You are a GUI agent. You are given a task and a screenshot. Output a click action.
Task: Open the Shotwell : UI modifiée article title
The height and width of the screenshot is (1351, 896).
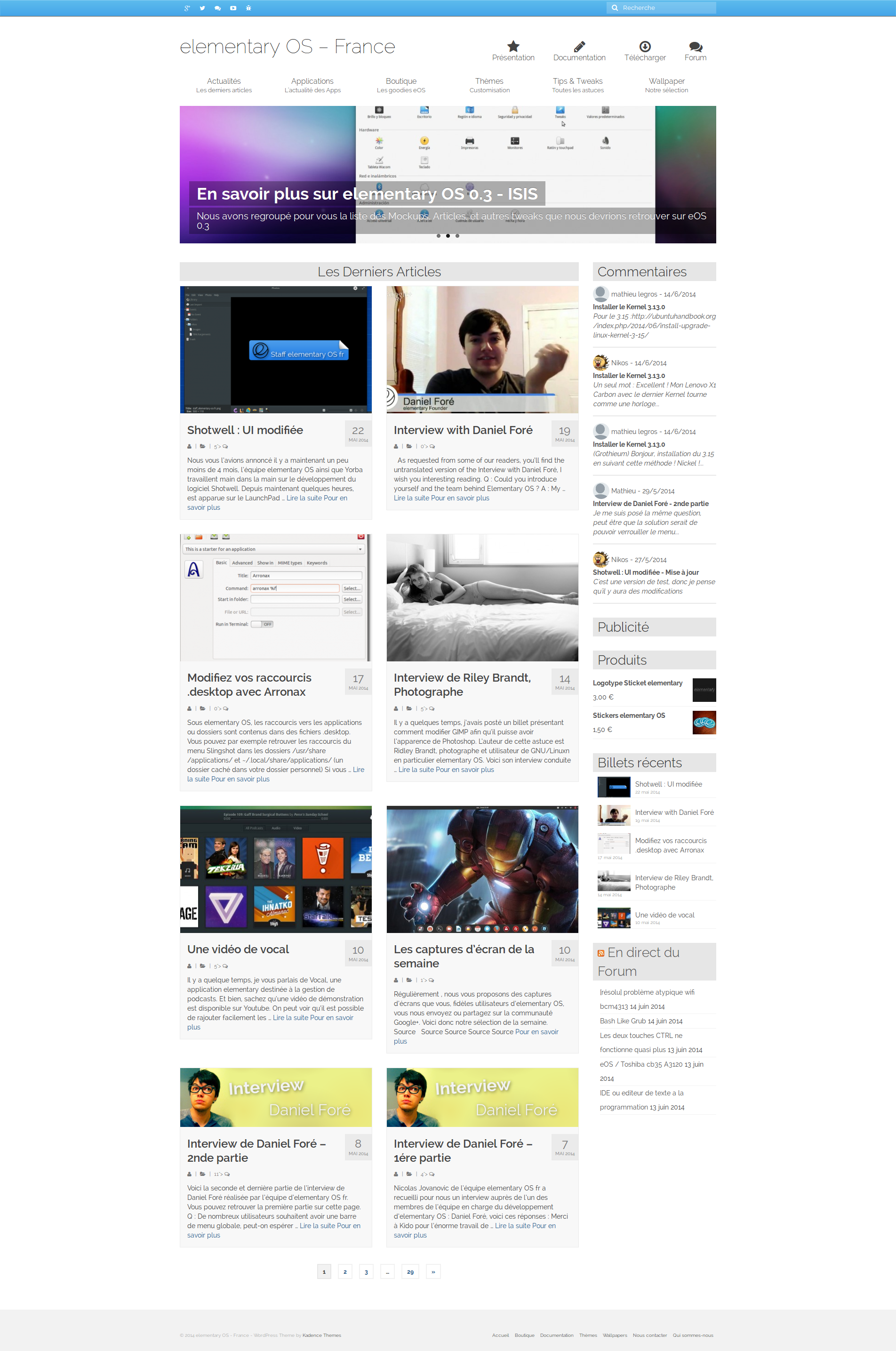[245, 430]
